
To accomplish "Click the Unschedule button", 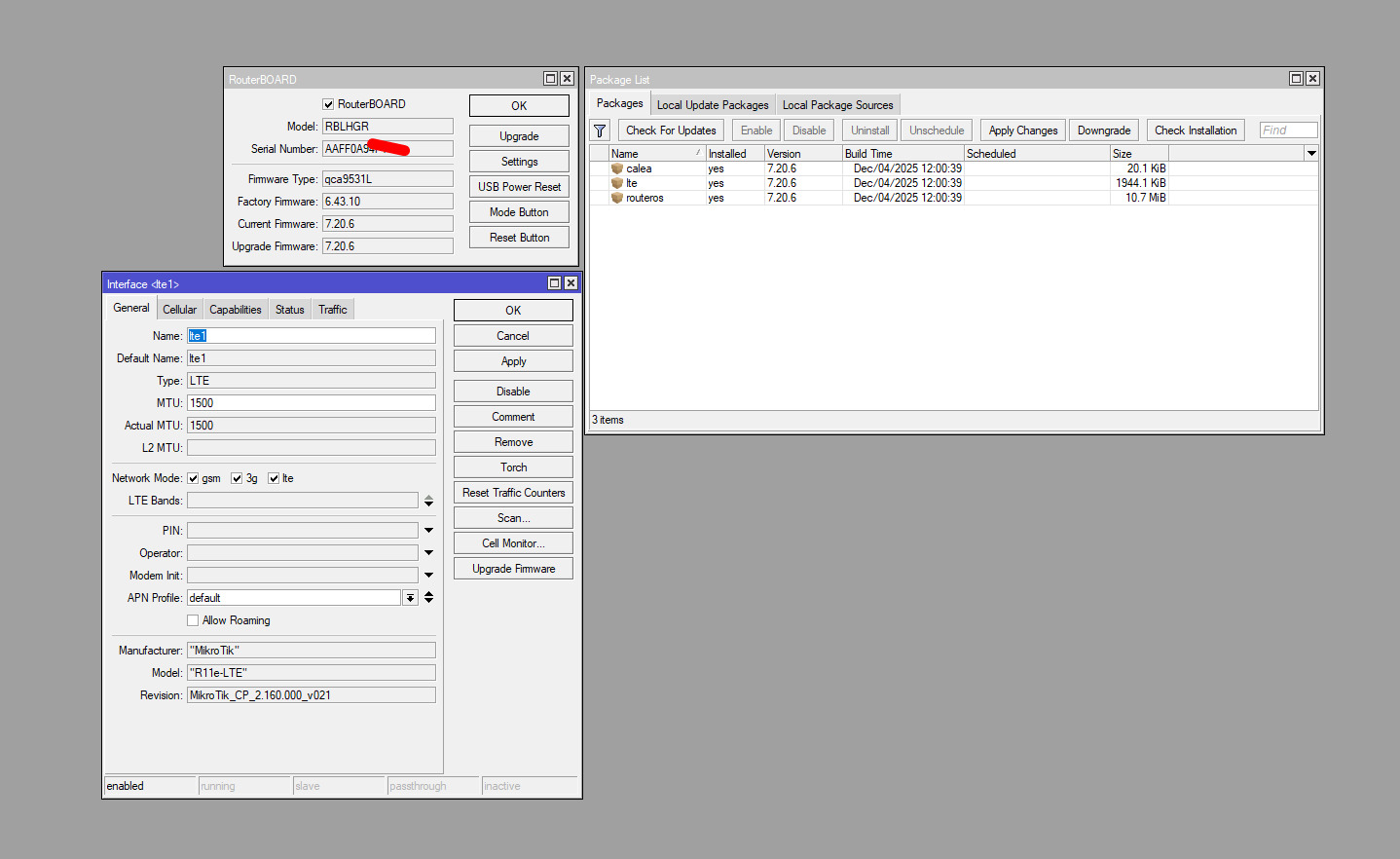I will (x=937, y=131).
